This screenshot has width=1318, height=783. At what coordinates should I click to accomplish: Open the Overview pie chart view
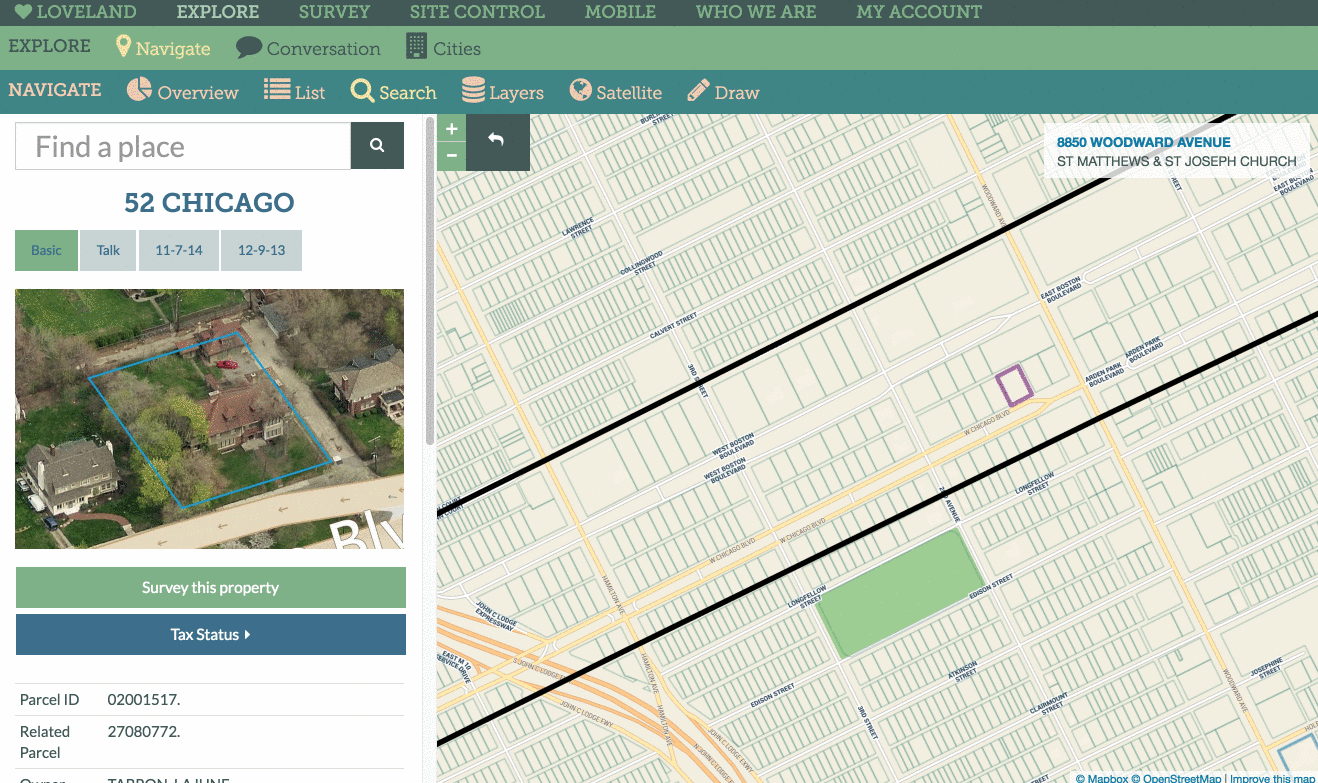coord(183,92)
